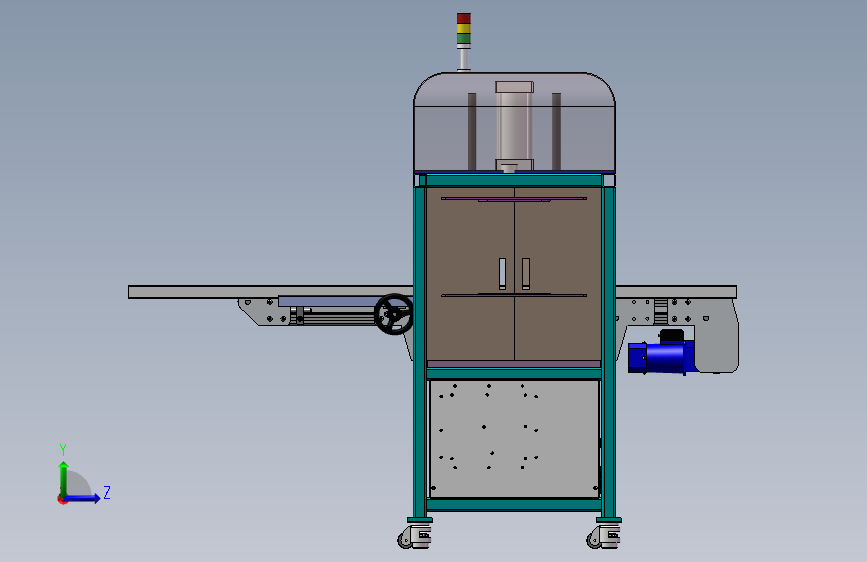Image resolution: width=867 pixels, height=562 pixels.
Task: Select the black junction box on the motor
Action: tap(671, 336)
